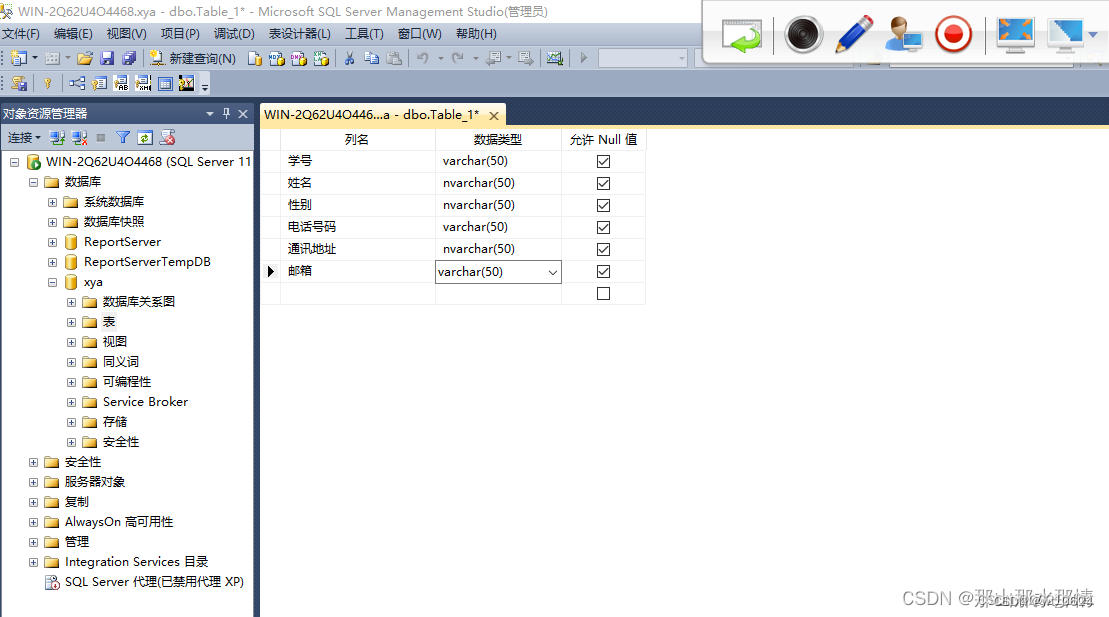Click the Undo arrow icon
1109x617 pixels.
[423, 58]
